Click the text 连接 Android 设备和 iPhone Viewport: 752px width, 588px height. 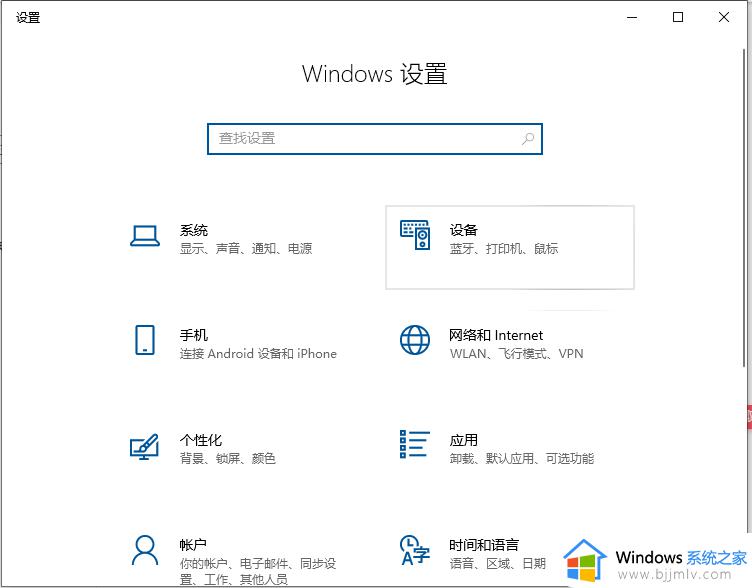(258, 353)
